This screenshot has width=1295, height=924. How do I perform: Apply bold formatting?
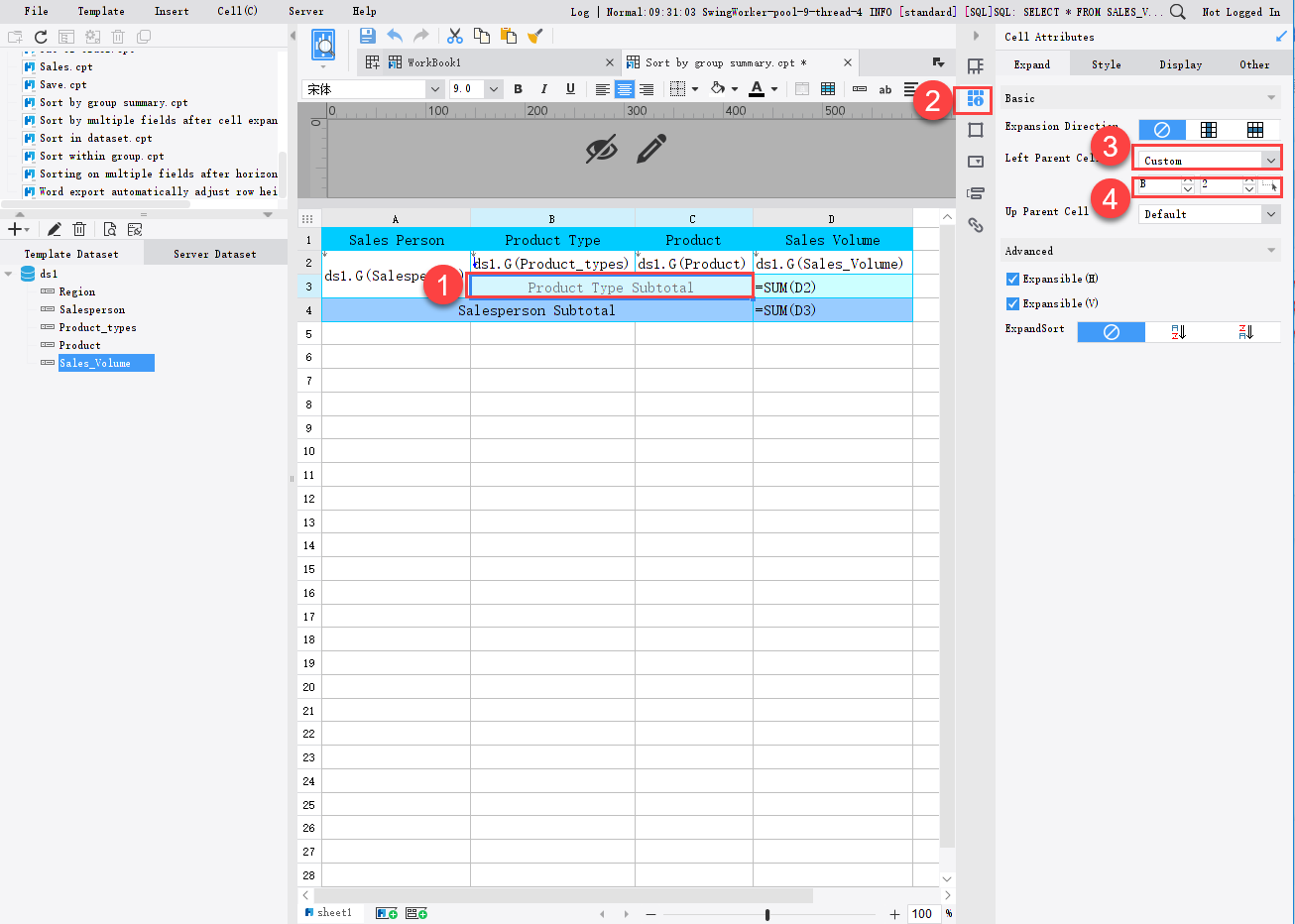pyautogui.click(x=518, y=89)
